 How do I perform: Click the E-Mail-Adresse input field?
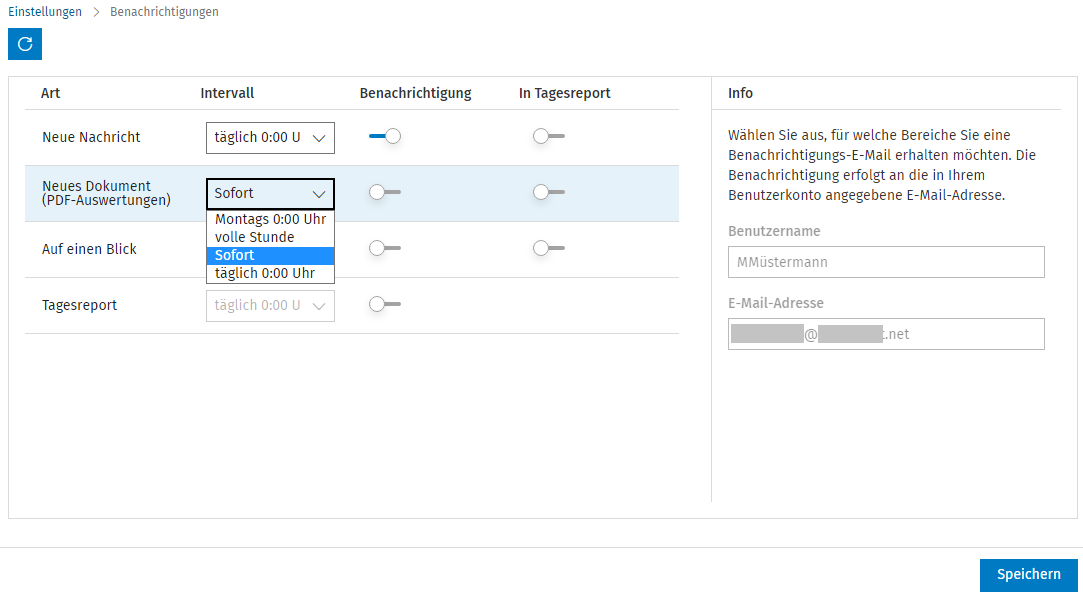click(886, 334)
